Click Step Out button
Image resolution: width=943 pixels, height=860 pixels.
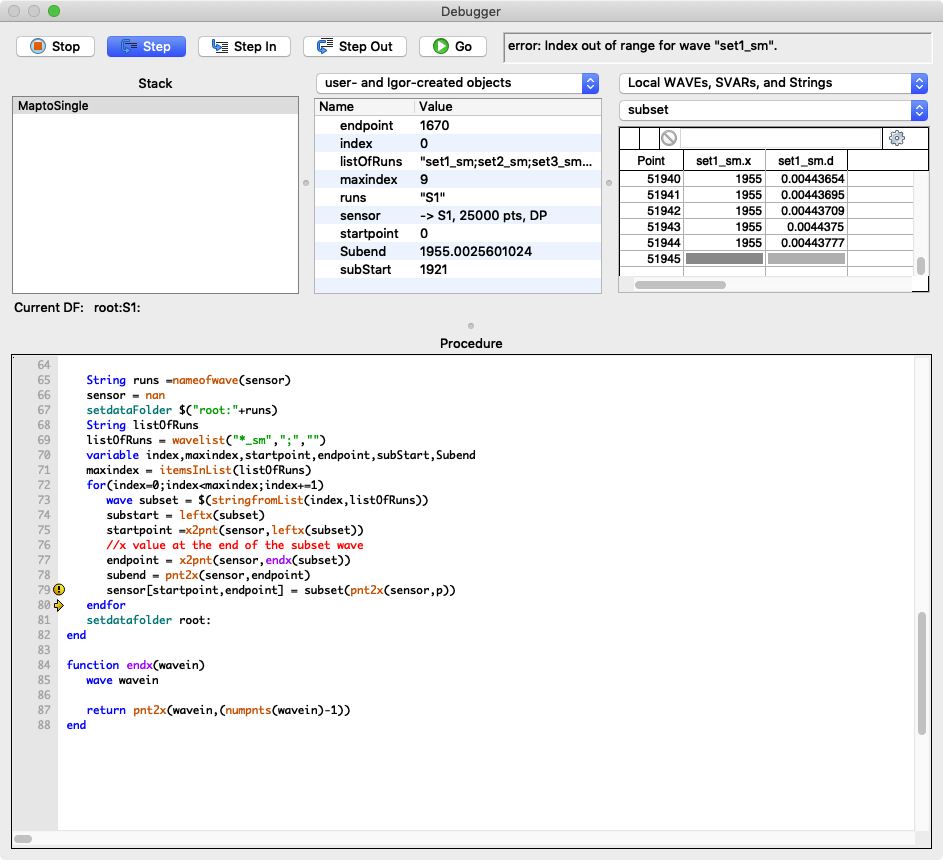tap(355, 46)
